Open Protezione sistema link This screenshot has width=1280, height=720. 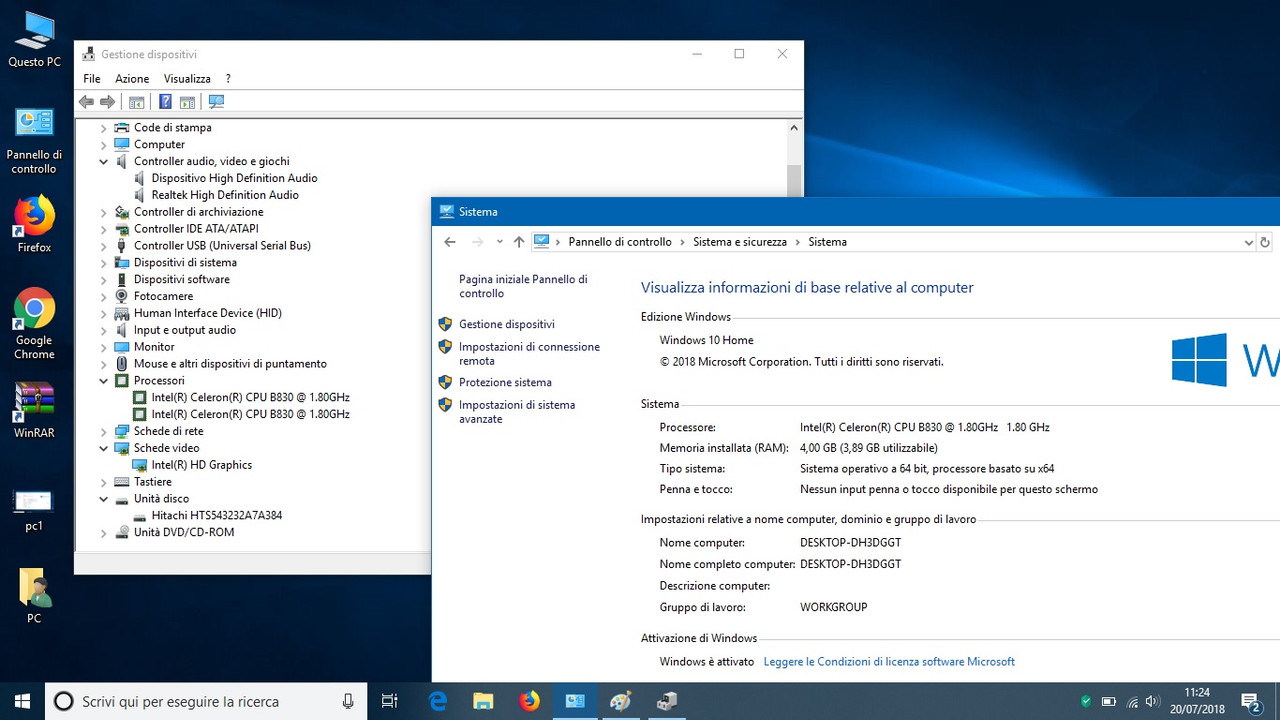505,382
